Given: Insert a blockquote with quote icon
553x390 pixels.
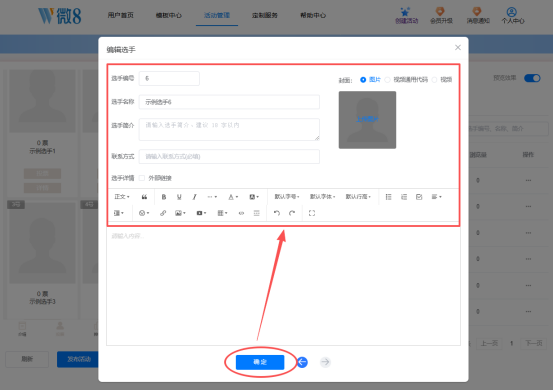Looking at the screenshot, I should 144,197.
